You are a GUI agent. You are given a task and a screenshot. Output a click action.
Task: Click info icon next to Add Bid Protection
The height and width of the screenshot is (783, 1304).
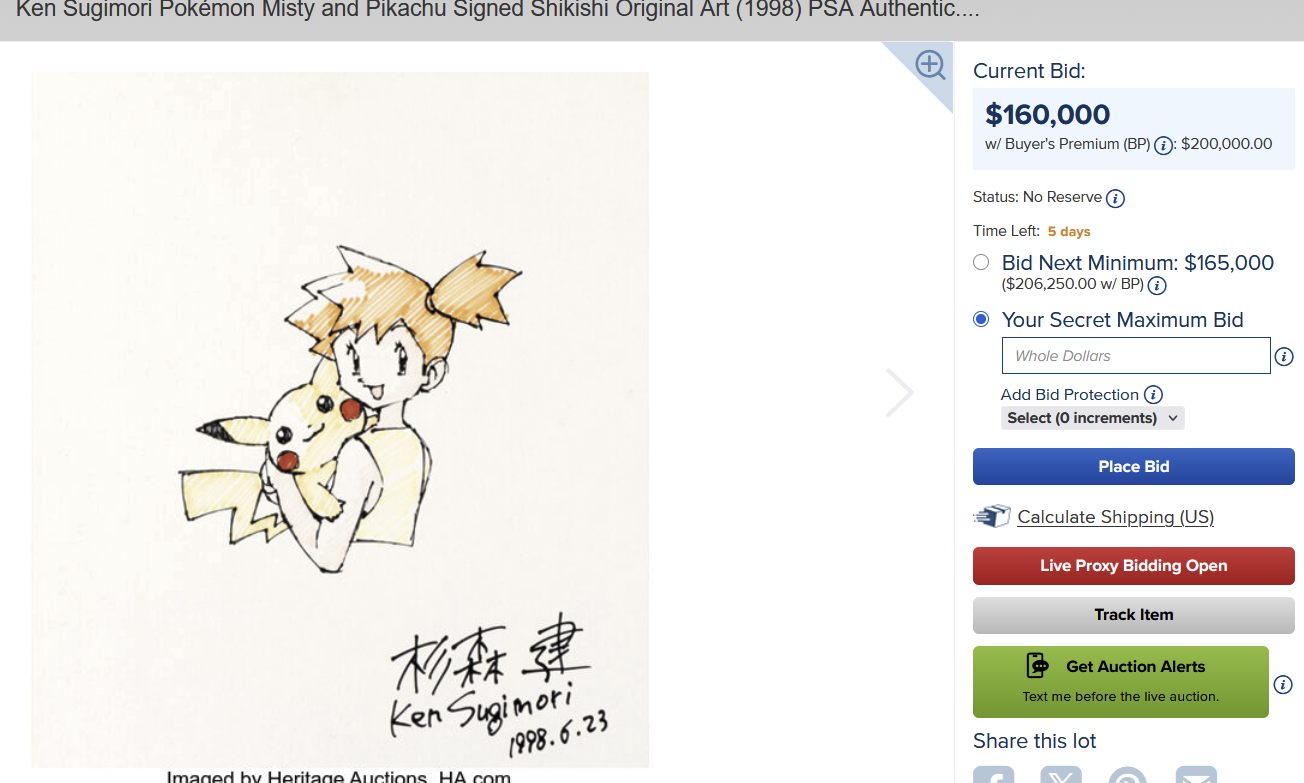(x=1153, y=395)
